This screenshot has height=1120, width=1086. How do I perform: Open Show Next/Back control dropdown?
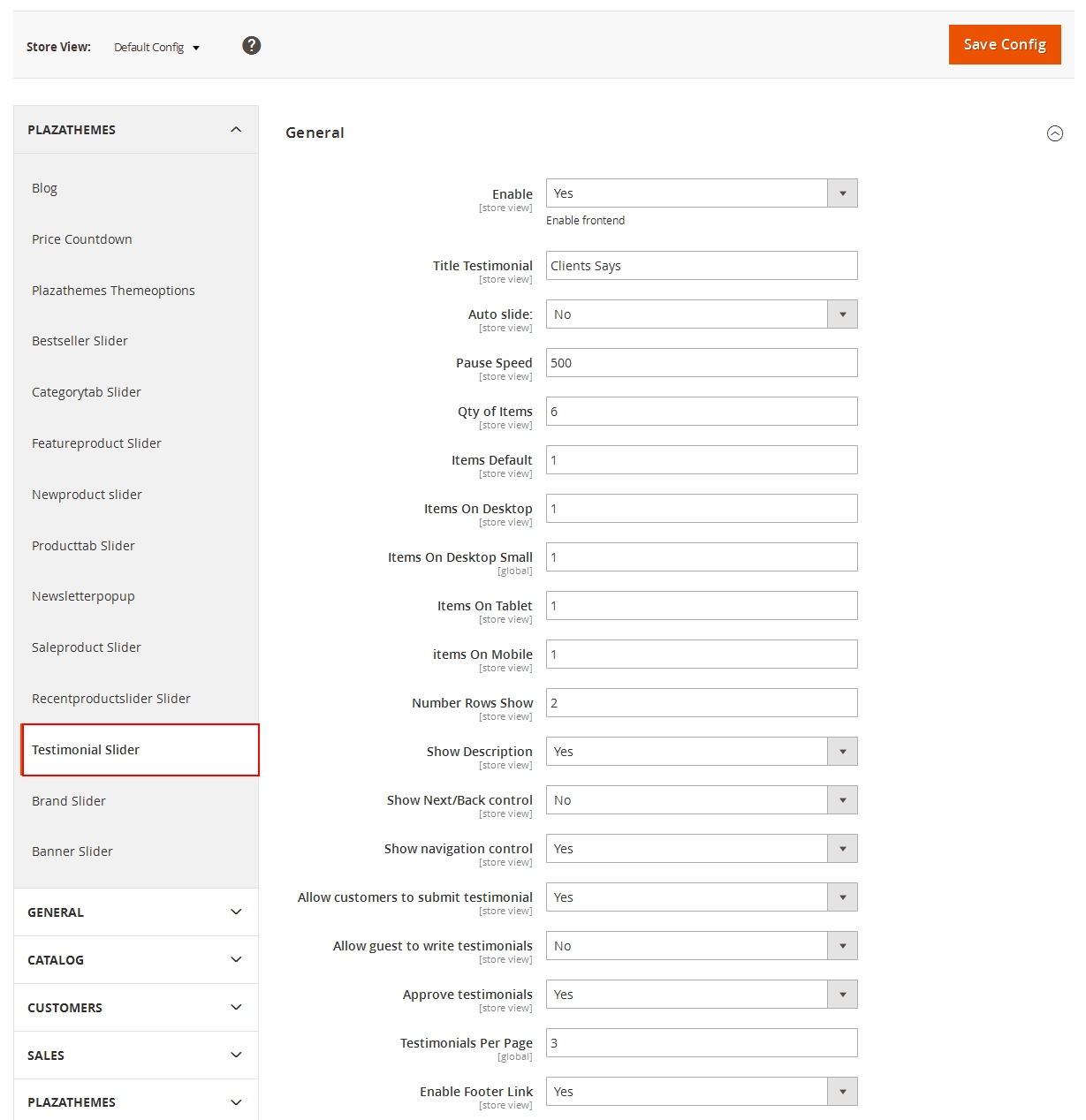point(701,800)
